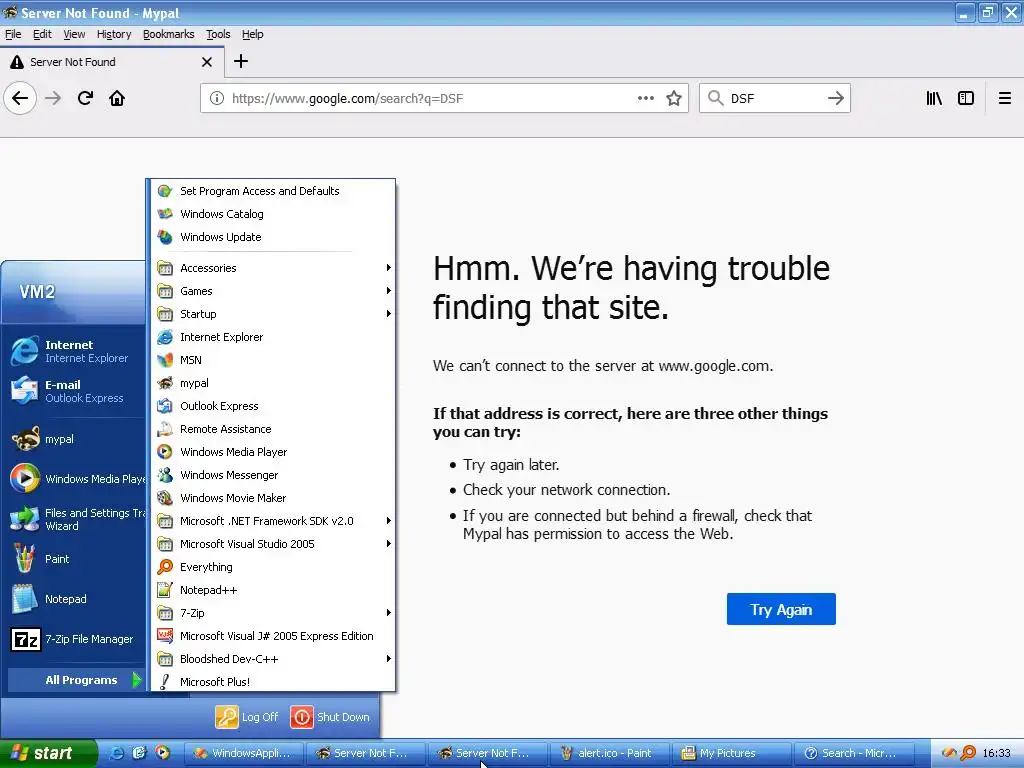Open the Help menu
This screenshot has height=768, width=1024.
[x=253, y=35]
